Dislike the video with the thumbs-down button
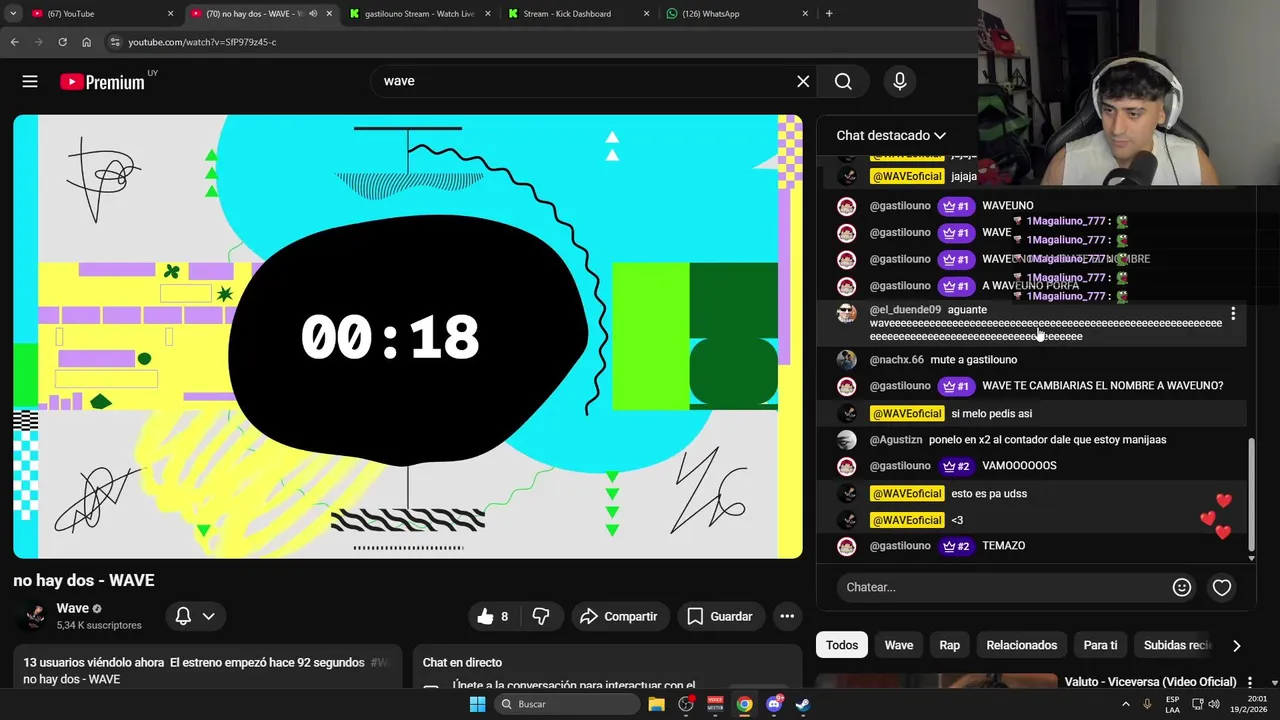Screen dimensions: 1280x720 tap(541, 616)
